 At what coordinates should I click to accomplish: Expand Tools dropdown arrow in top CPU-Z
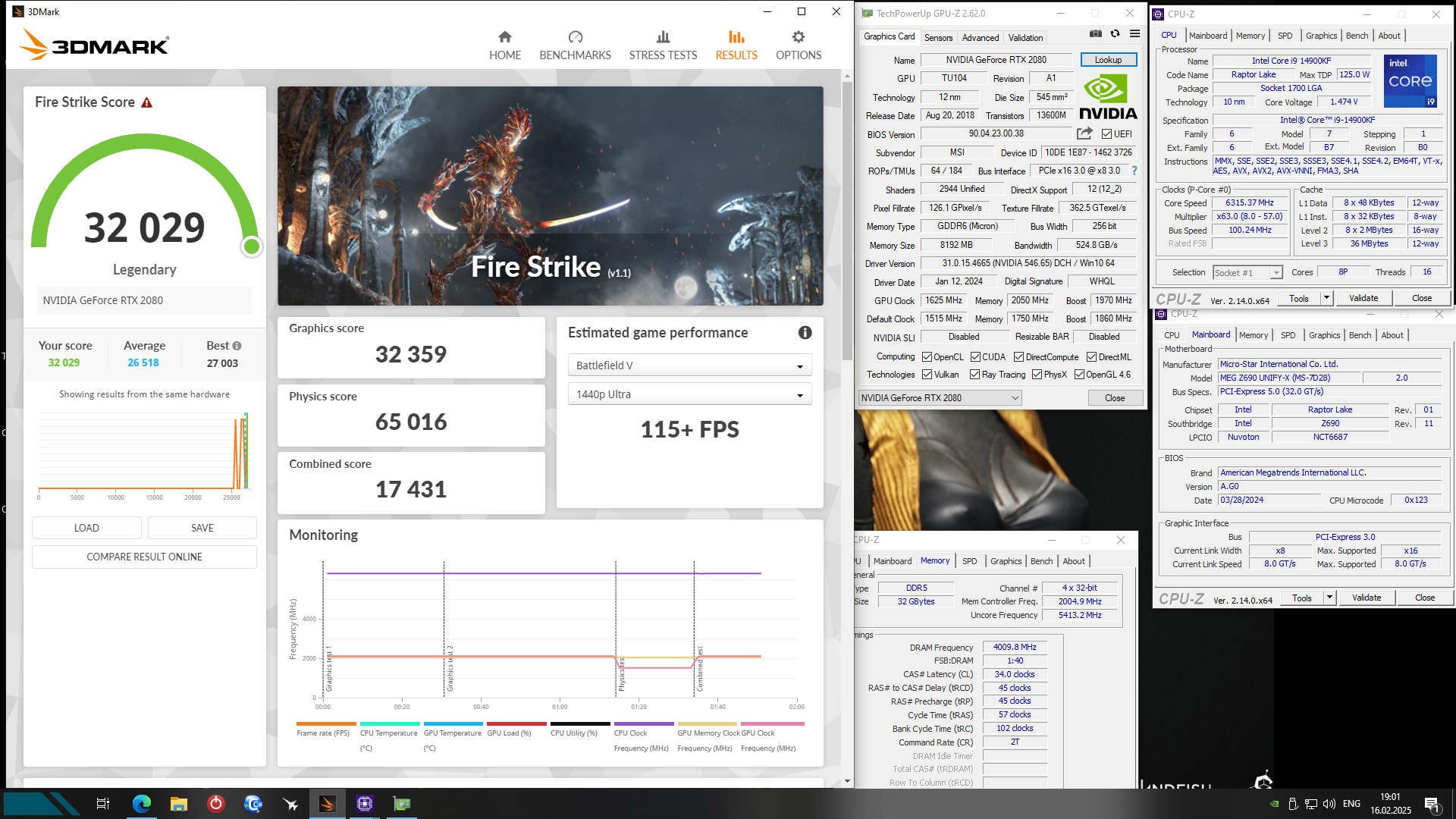coord(1327,299)
